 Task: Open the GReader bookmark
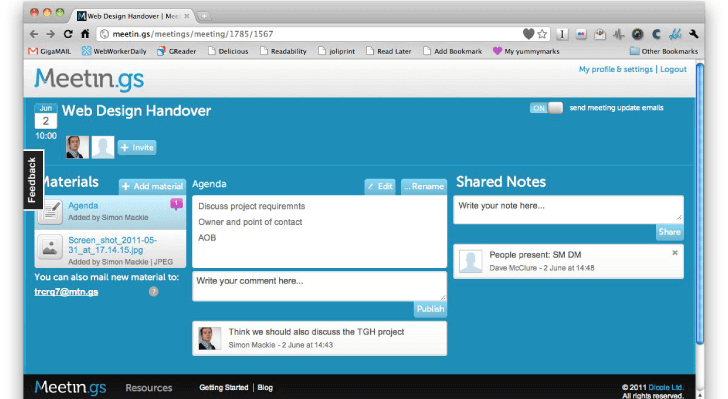(176, 51)
